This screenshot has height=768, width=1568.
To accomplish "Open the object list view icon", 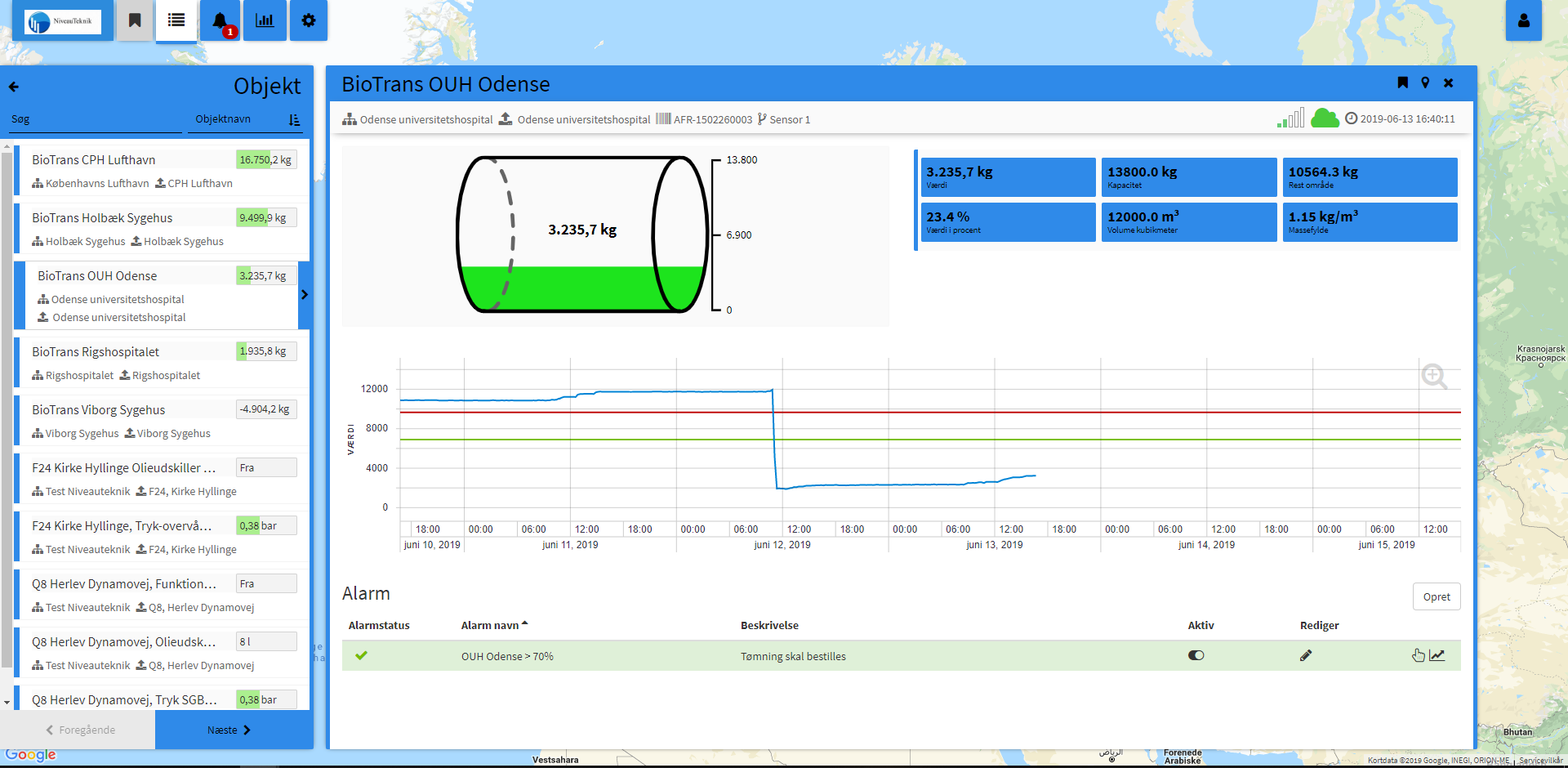I will pyautogui.click(x=176, y=20).
